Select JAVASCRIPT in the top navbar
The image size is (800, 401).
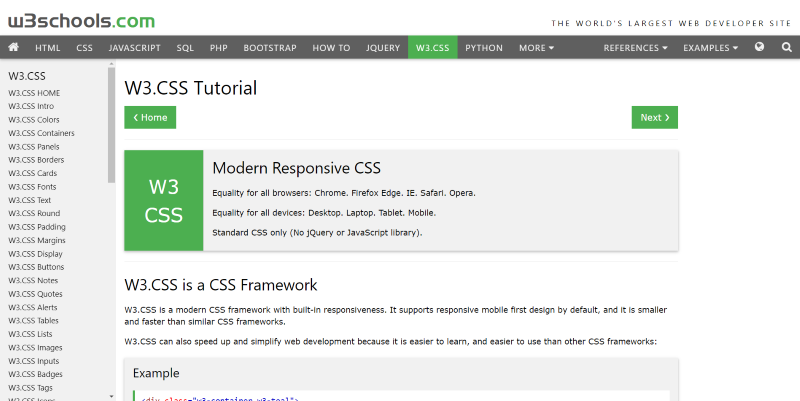[x=134, y=47]
